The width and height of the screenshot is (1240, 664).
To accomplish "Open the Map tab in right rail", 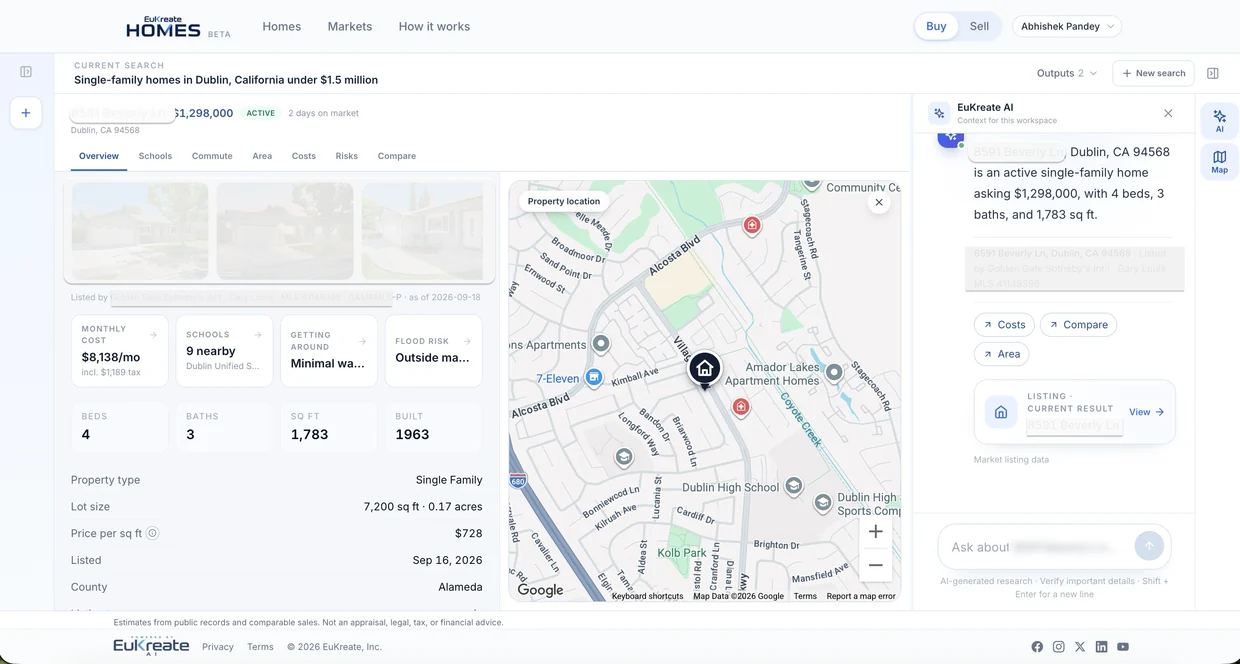I will 1219,162.
